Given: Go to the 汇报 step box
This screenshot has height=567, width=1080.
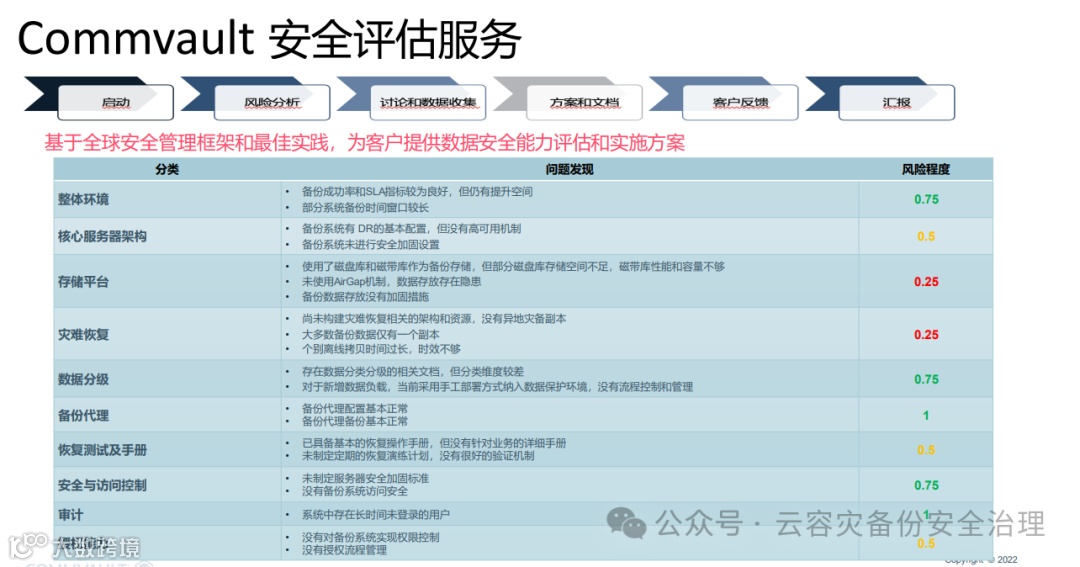Looking at the screenshot, I should coord(897,102).
